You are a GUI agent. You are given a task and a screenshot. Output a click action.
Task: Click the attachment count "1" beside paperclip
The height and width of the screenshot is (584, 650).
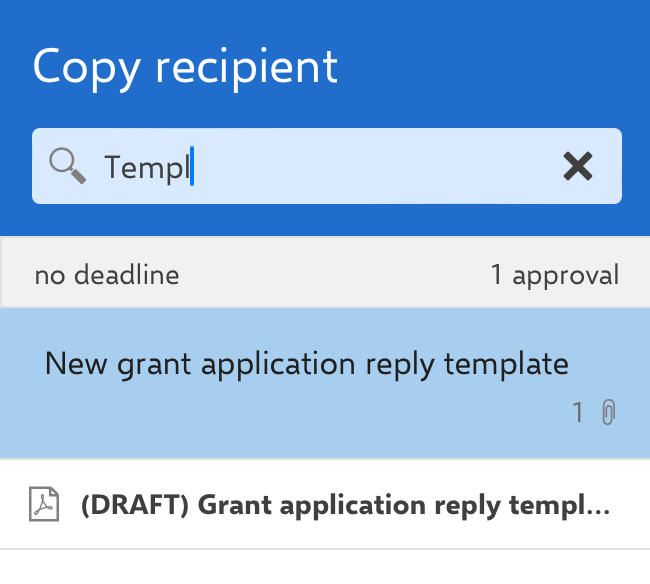click(577, 412)
